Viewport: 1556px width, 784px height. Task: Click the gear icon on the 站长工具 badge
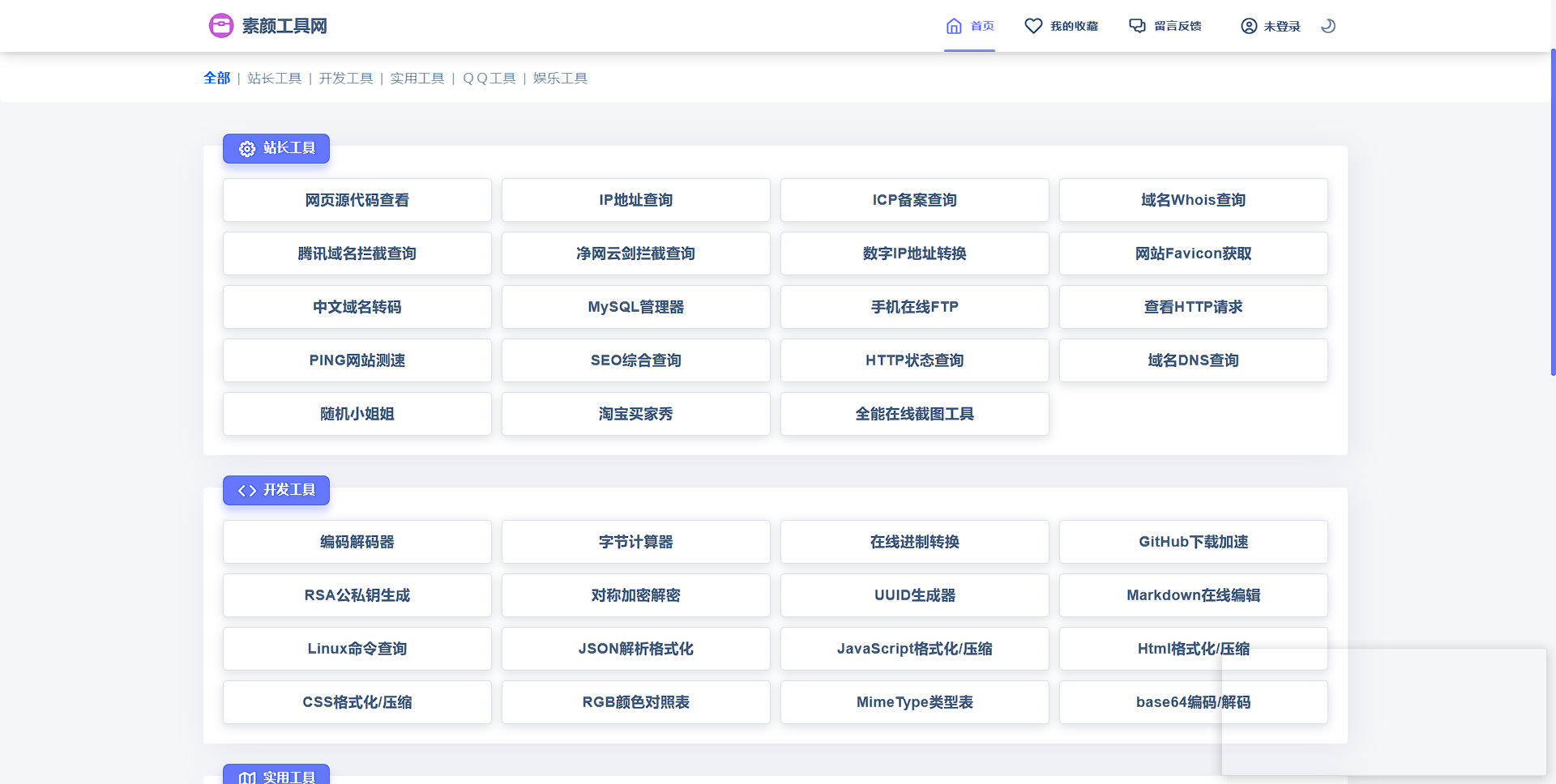247,149
